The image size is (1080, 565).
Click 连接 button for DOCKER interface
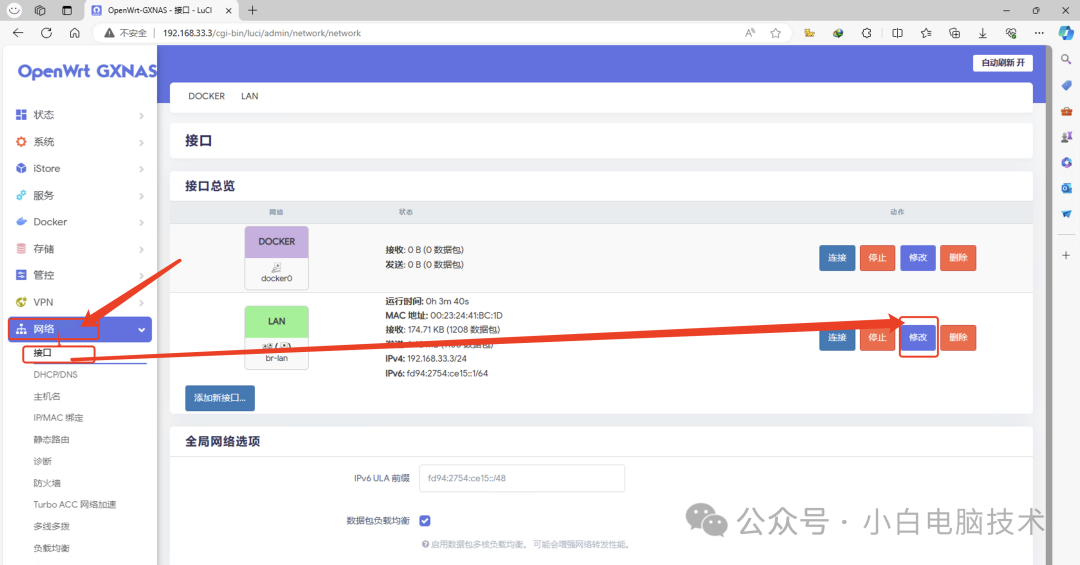(x=837, y=258)
